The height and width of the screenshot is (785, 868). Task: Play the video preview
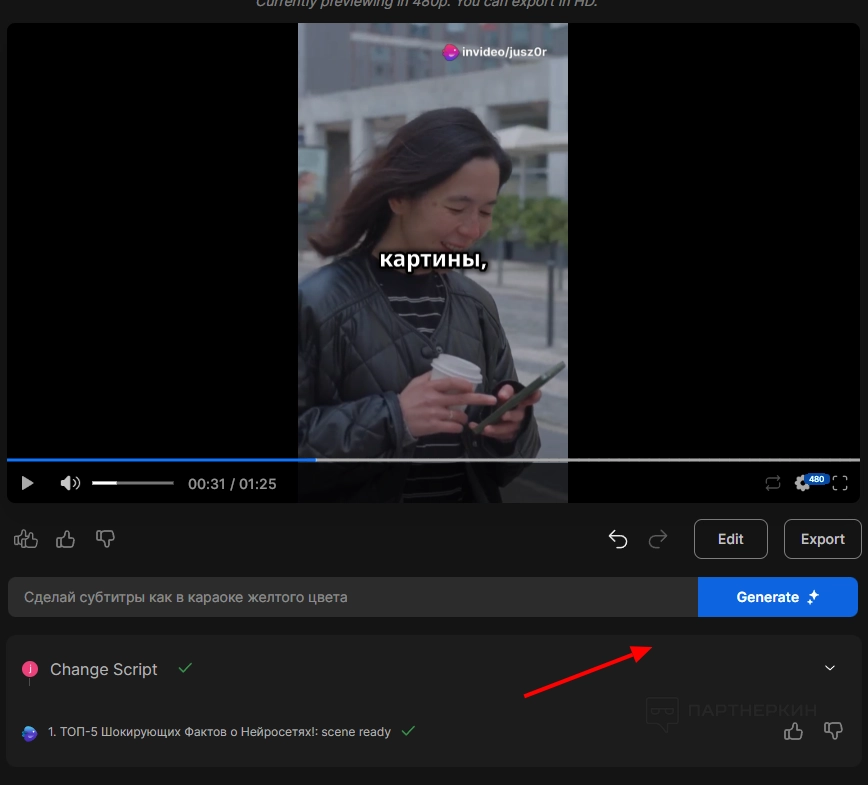pyautogui.click(x=27, y=483)
